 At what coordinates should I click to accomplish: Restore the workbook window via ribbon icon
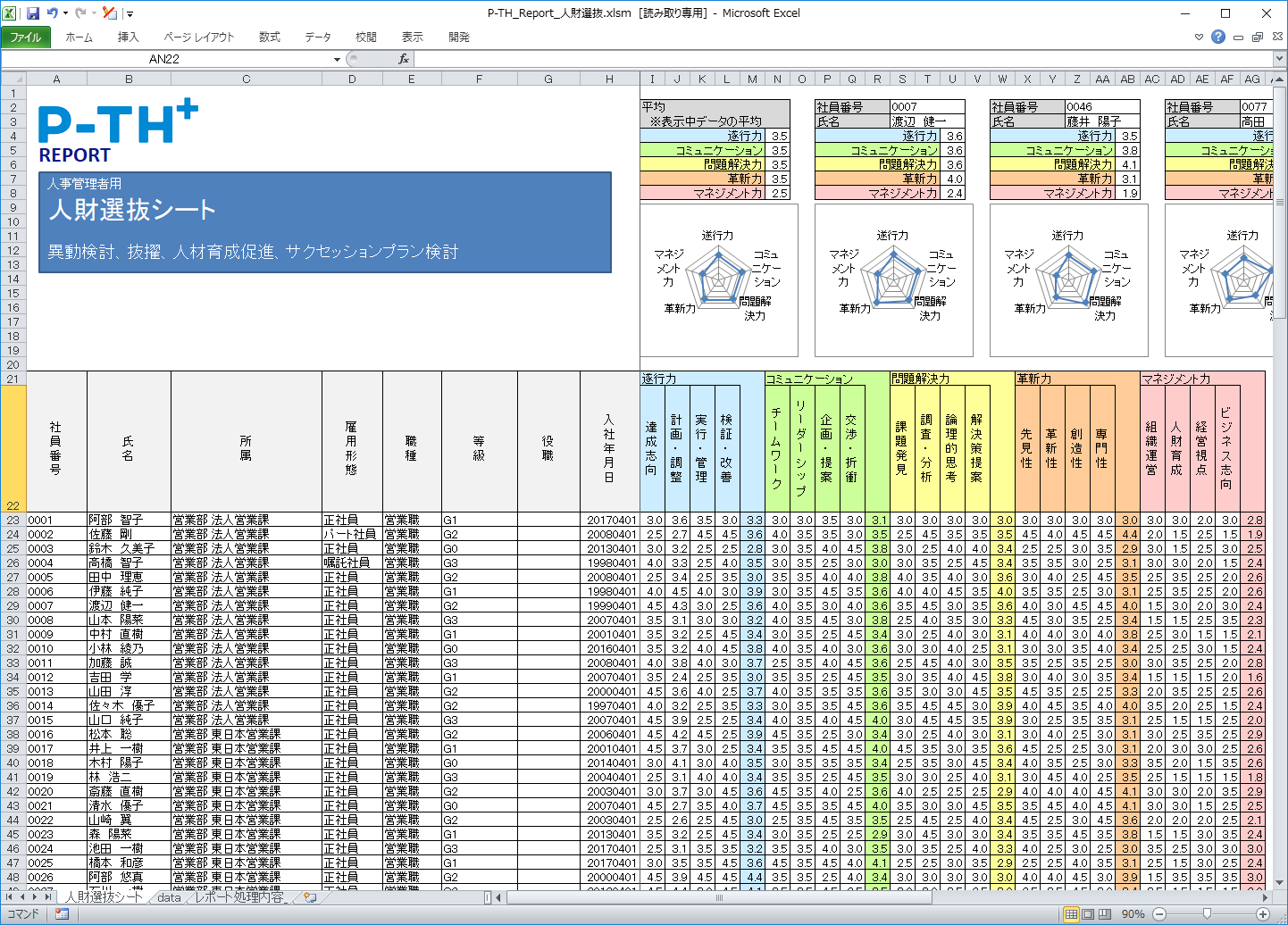tap(1258, 37)
